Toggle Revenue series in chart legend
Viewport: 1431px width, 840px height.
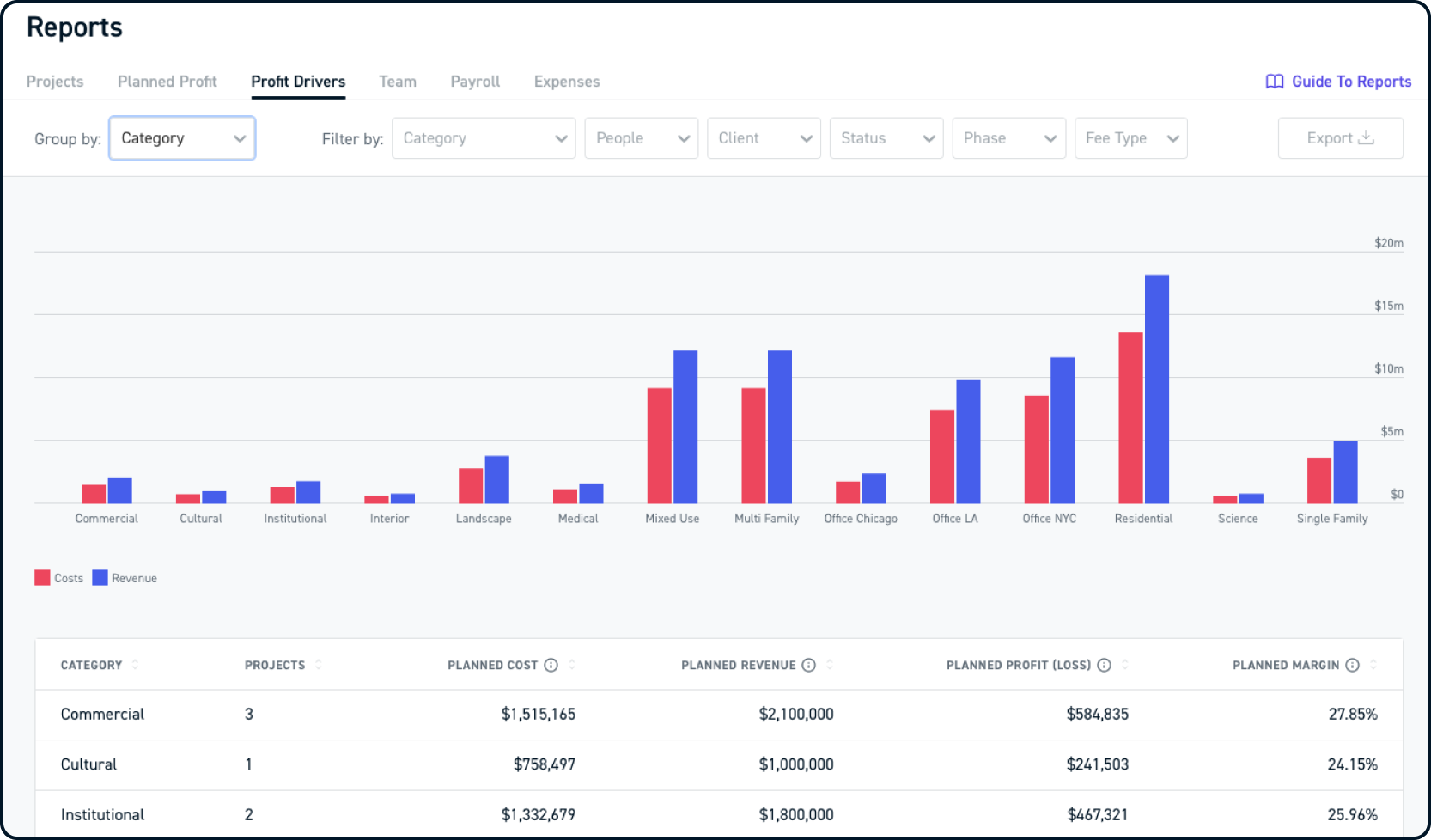tap(125, 578)
